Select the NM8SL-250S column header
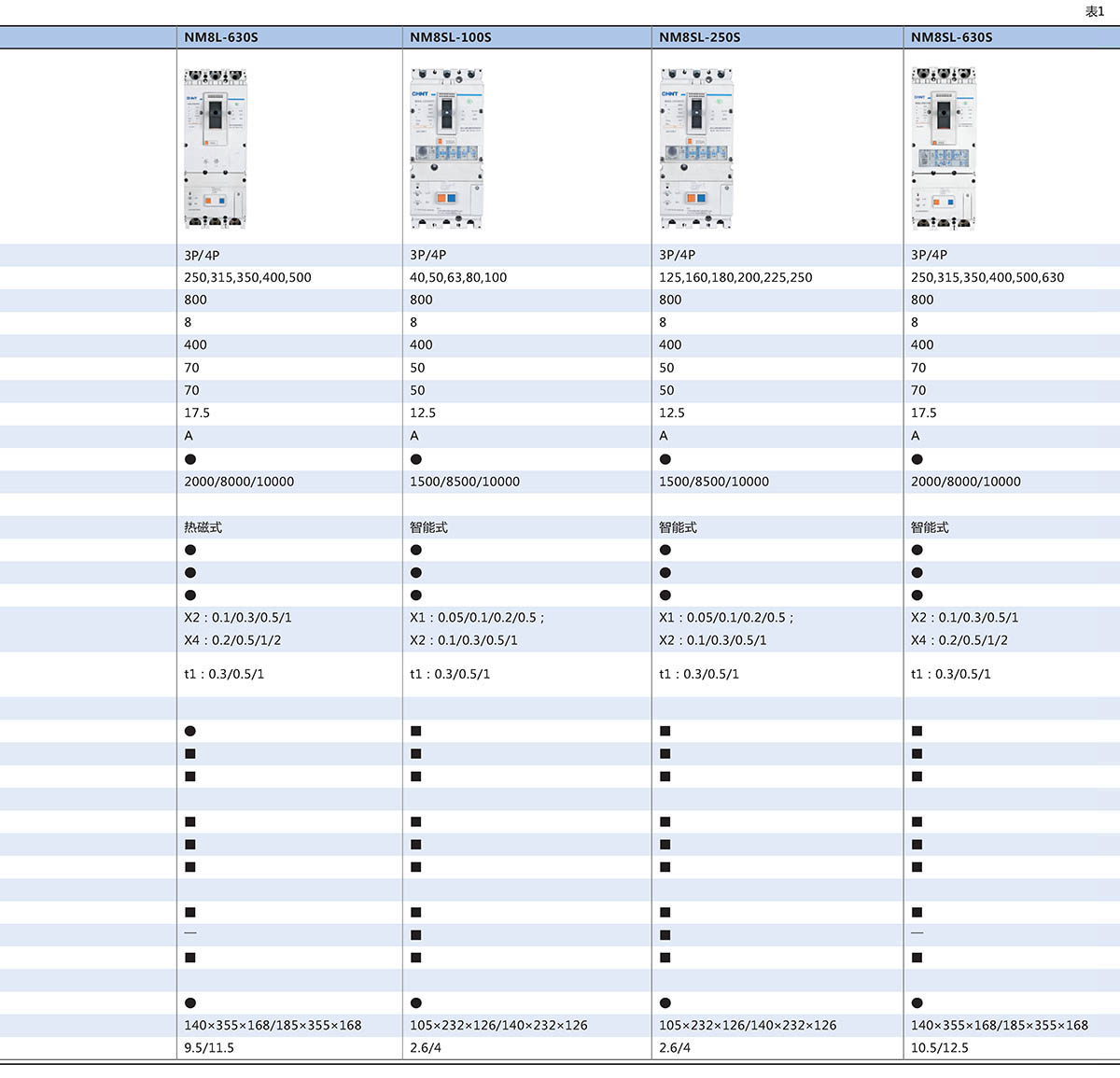1120x1078 pixels. [x=700, y=37]
